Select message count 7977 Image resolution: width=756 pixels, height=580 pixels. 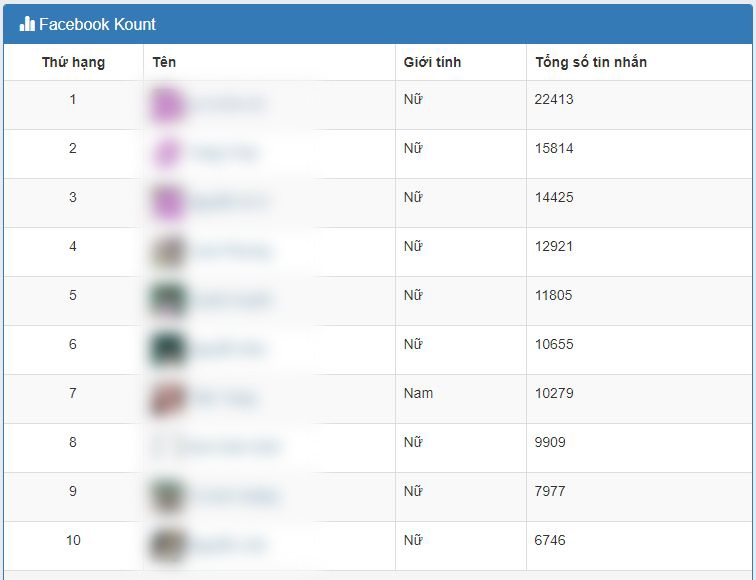point(550,491)
